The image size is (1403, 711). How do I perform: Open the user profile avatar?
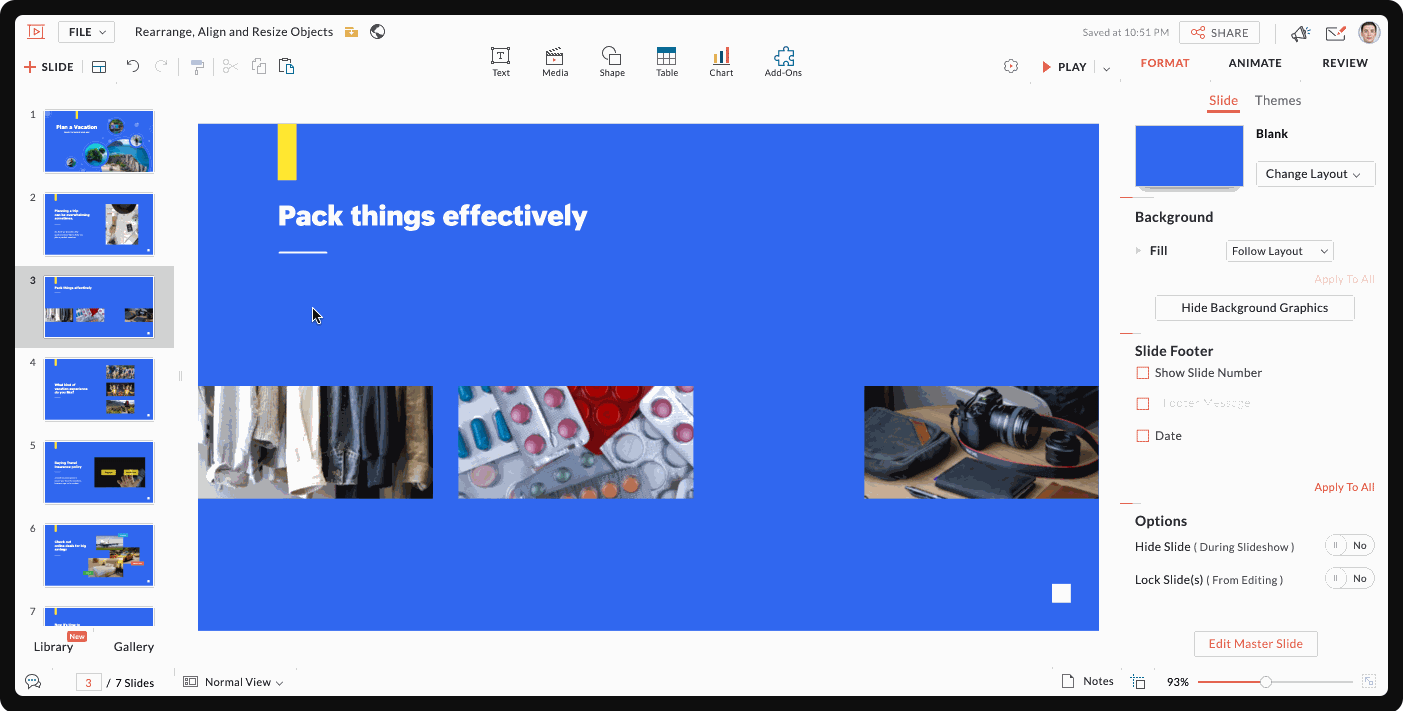pos(1369,32)
